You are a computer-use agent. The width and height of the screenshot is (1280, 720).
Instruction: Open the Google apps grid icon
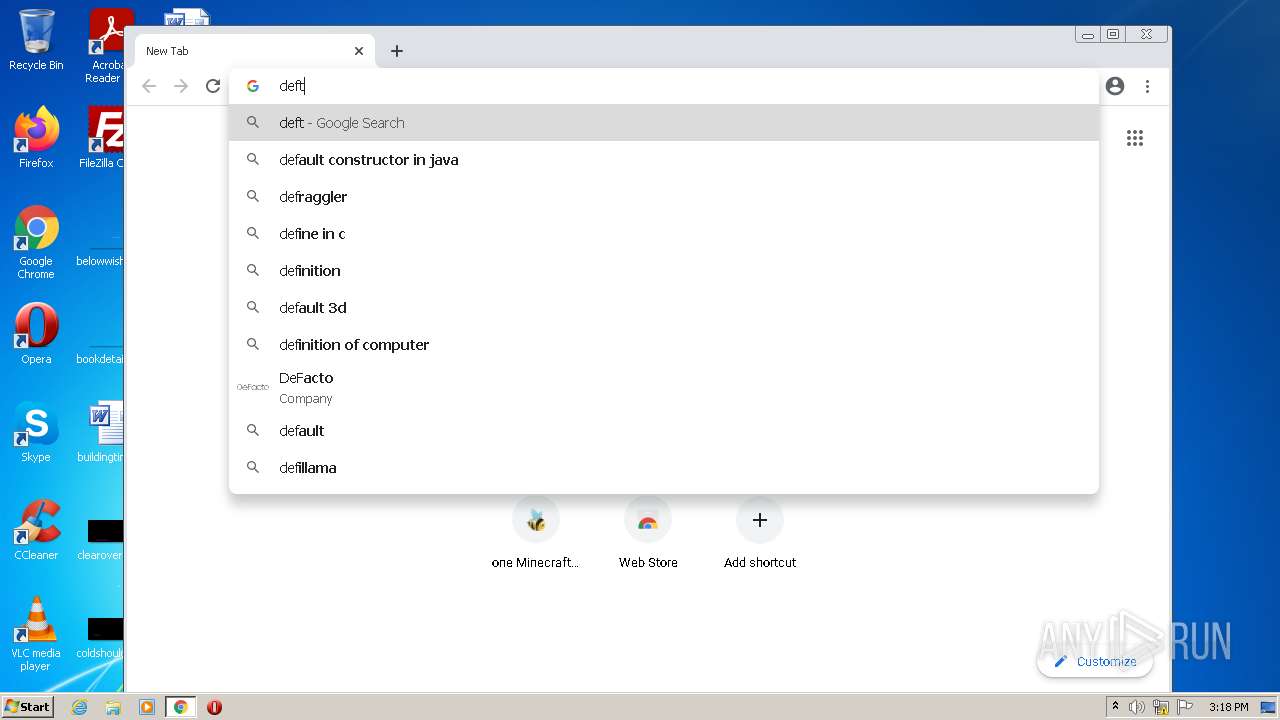pyautogui.click(x=1135, y=138)
